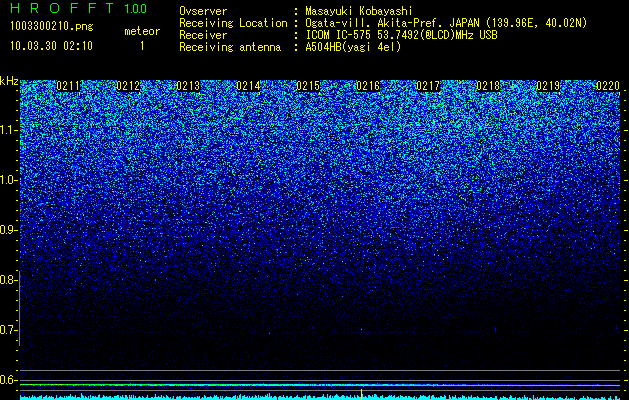Click the meteor count value 1
Image resolution: width=629 pixels, height=400 pixels.
[x=142, y=46]
